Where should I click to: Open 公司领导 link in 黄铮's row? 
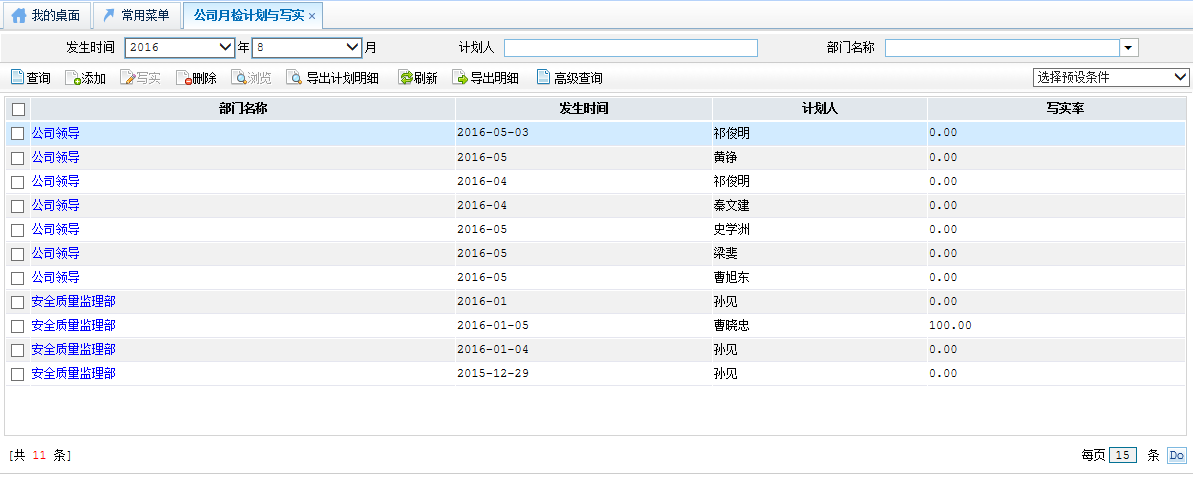click(56, 157)
